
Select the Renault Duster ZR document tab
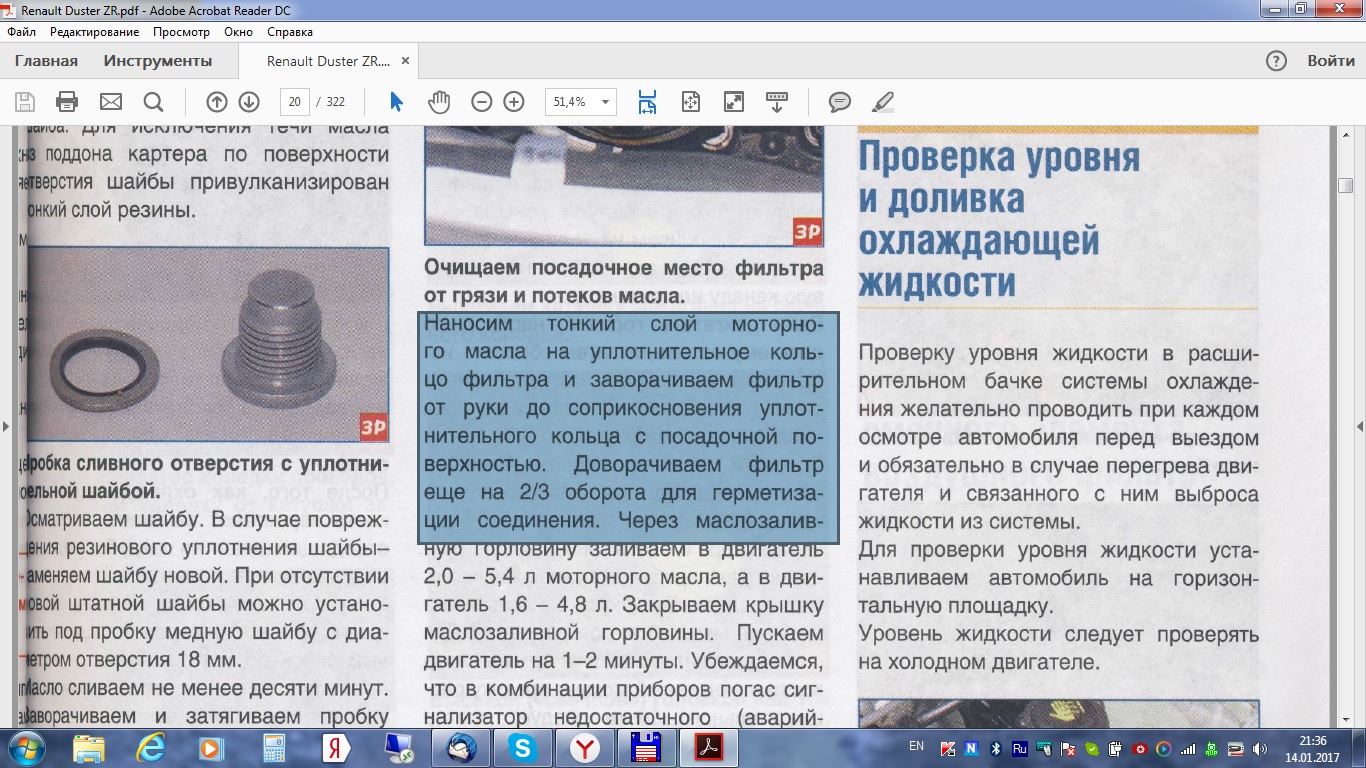[x=328, y=61]
